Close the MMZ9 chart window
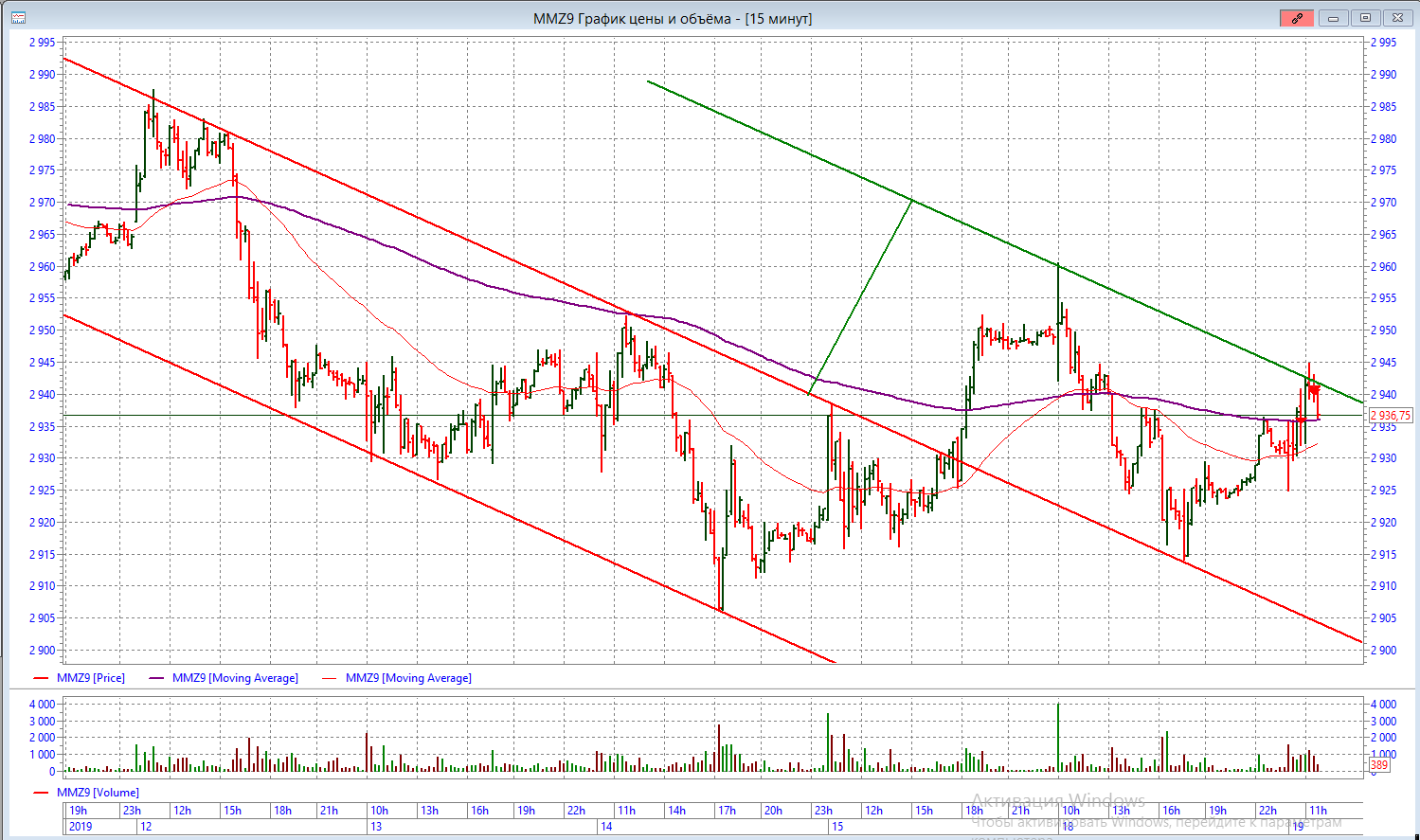 pyautogui.click(x=1397, y=18)
